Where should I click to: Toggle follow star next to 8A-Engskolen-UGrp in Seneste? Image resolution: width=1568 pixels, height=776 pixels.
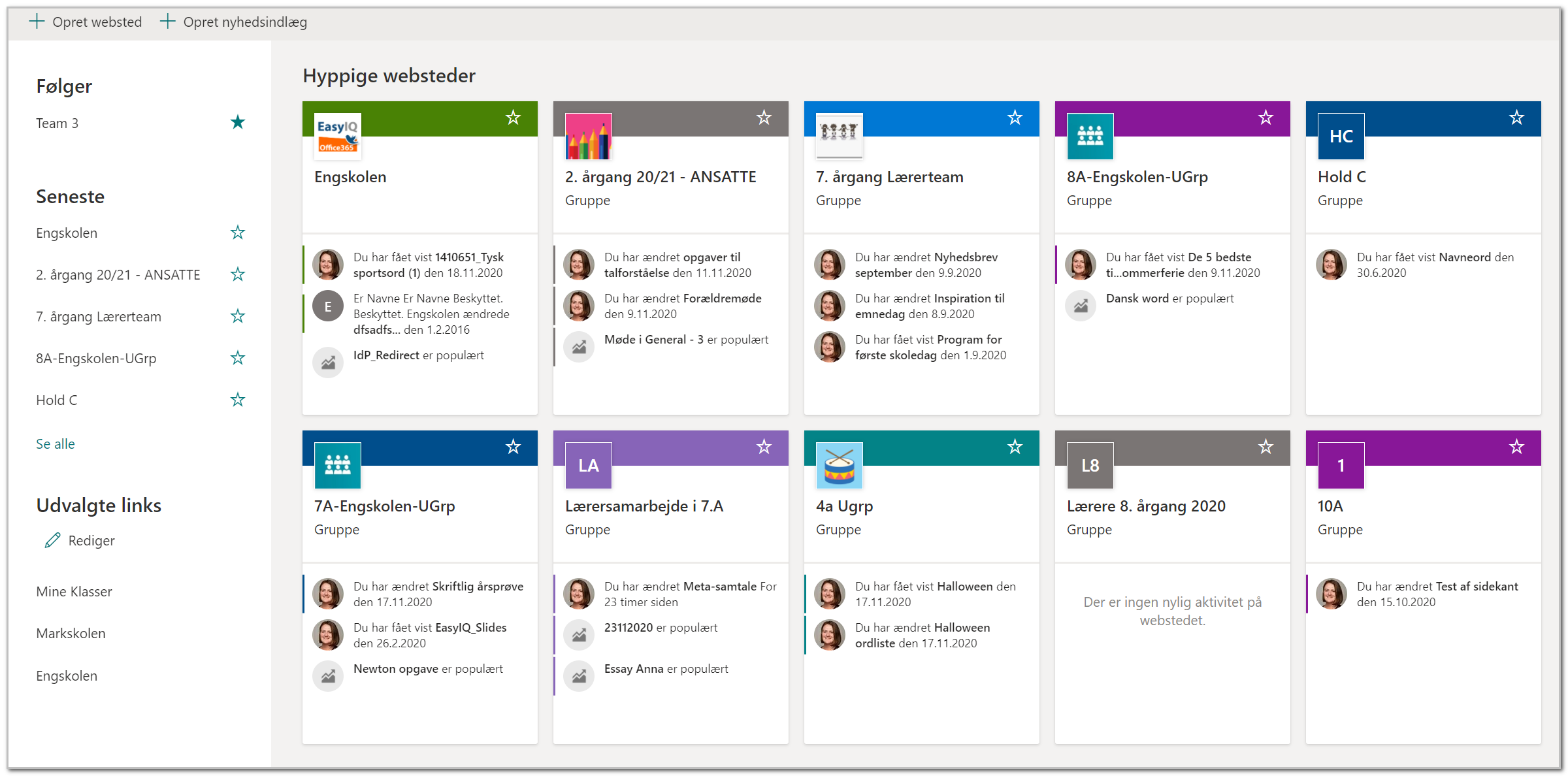[238, 358]
